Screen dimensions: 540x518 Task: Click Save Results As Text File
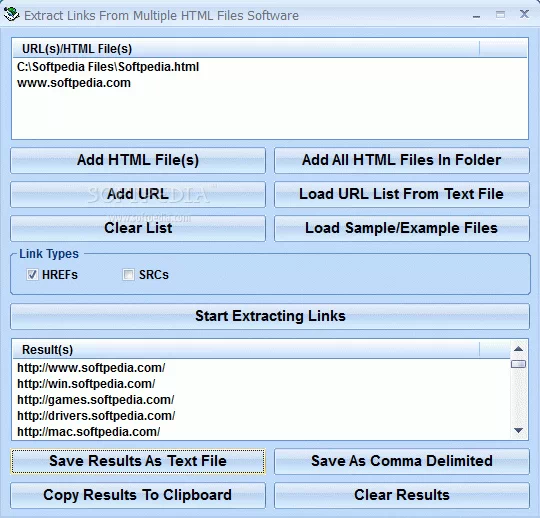pos(138,461)
